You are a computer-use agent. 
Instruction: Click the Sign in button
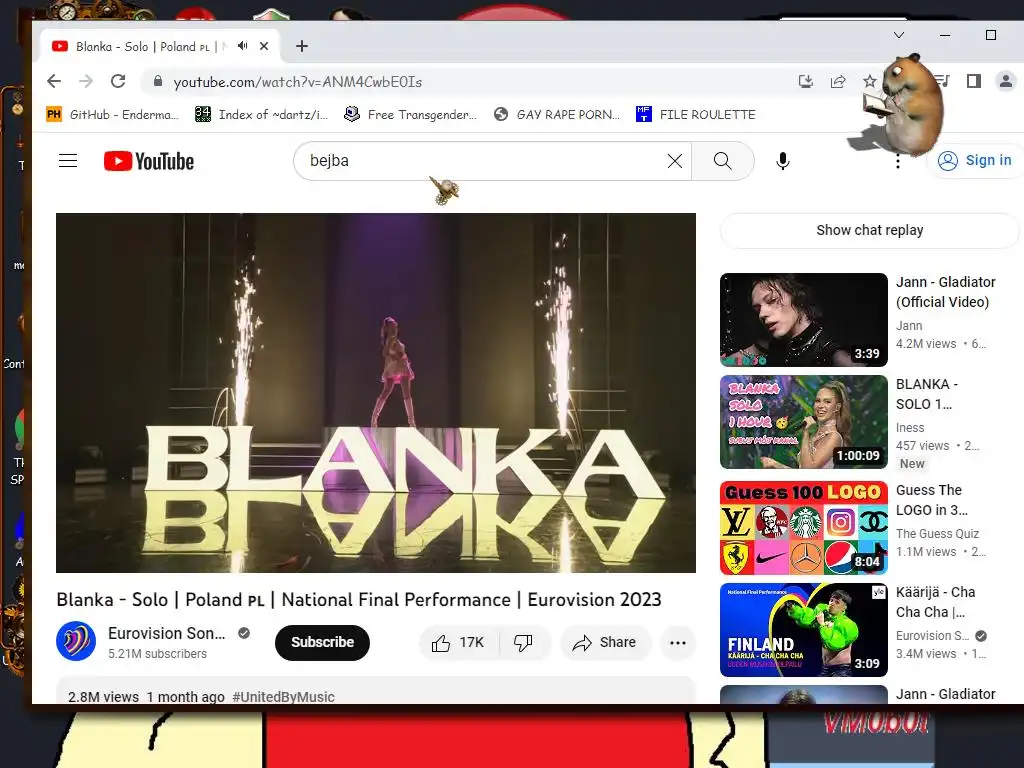click(974, 161)
